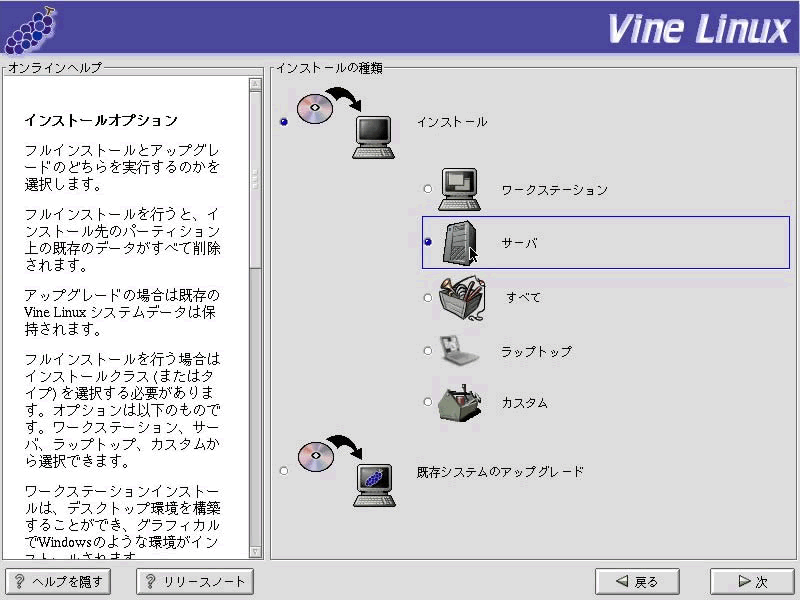Click the Server tower icon
800x600 pixels.
click(460, 243)
